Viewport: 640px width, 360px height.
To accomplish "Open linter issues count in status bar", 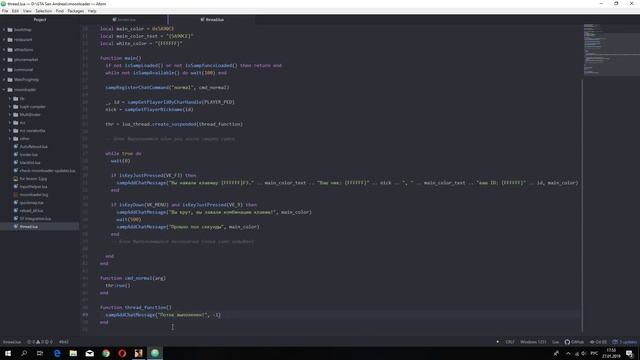I will point(40,342).
